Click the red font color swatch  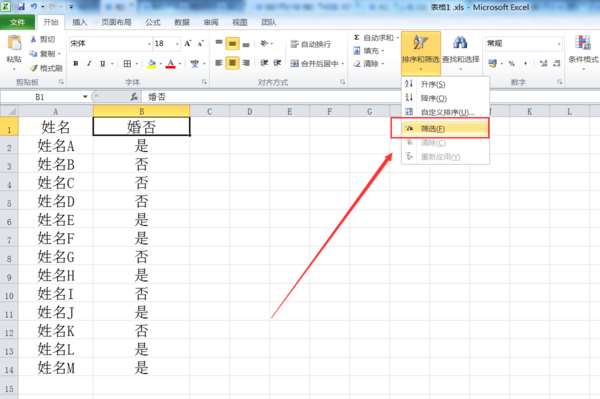tap(171, 64)
